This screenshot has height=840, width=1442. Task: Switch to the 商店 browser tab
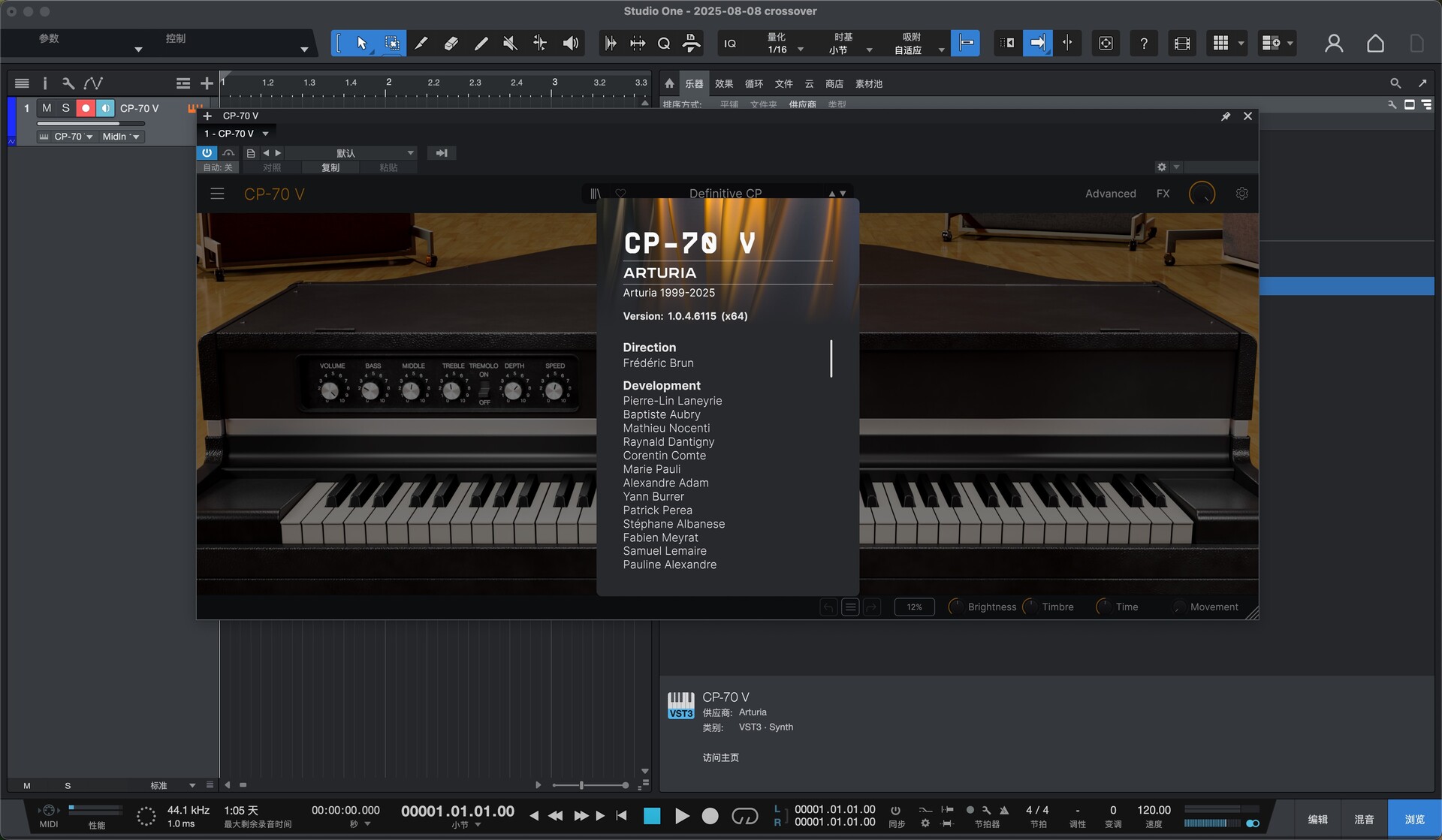[834, 84]
